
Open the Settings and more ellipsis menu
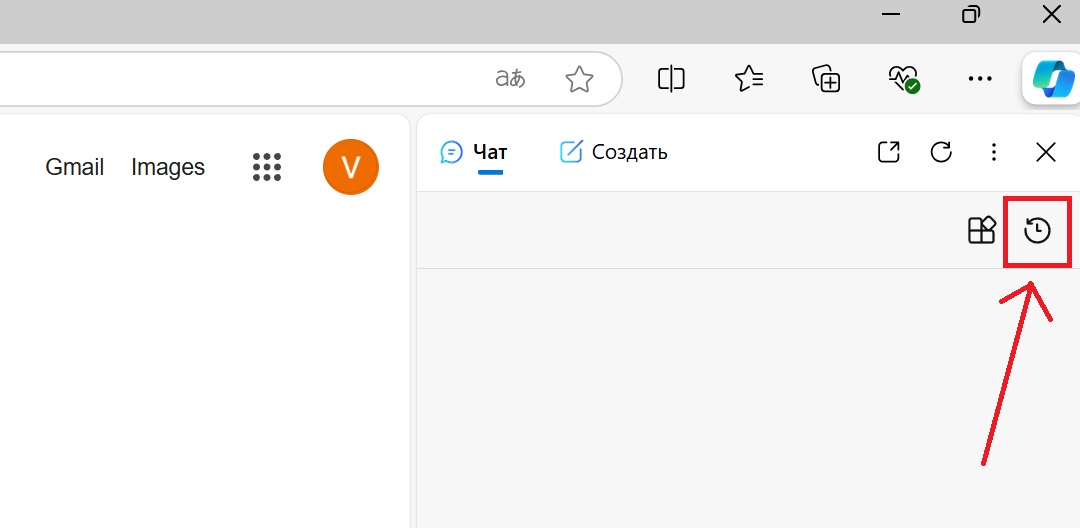pos(980,79)
